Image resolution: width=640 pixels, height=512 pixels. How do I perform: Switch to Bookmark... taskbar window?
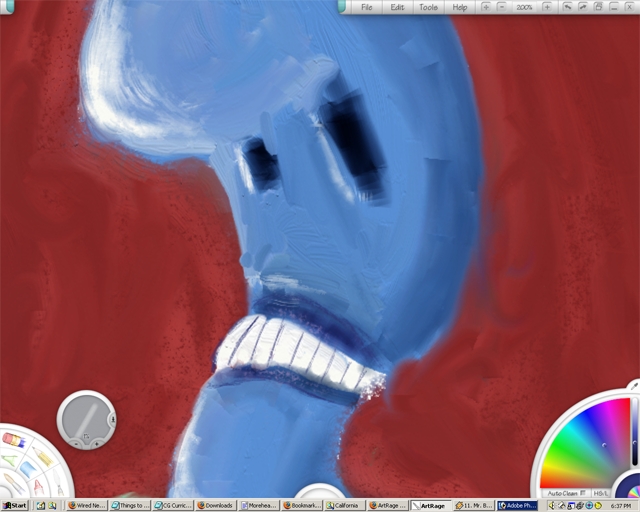pyautogui.click(x=302, y=505)
